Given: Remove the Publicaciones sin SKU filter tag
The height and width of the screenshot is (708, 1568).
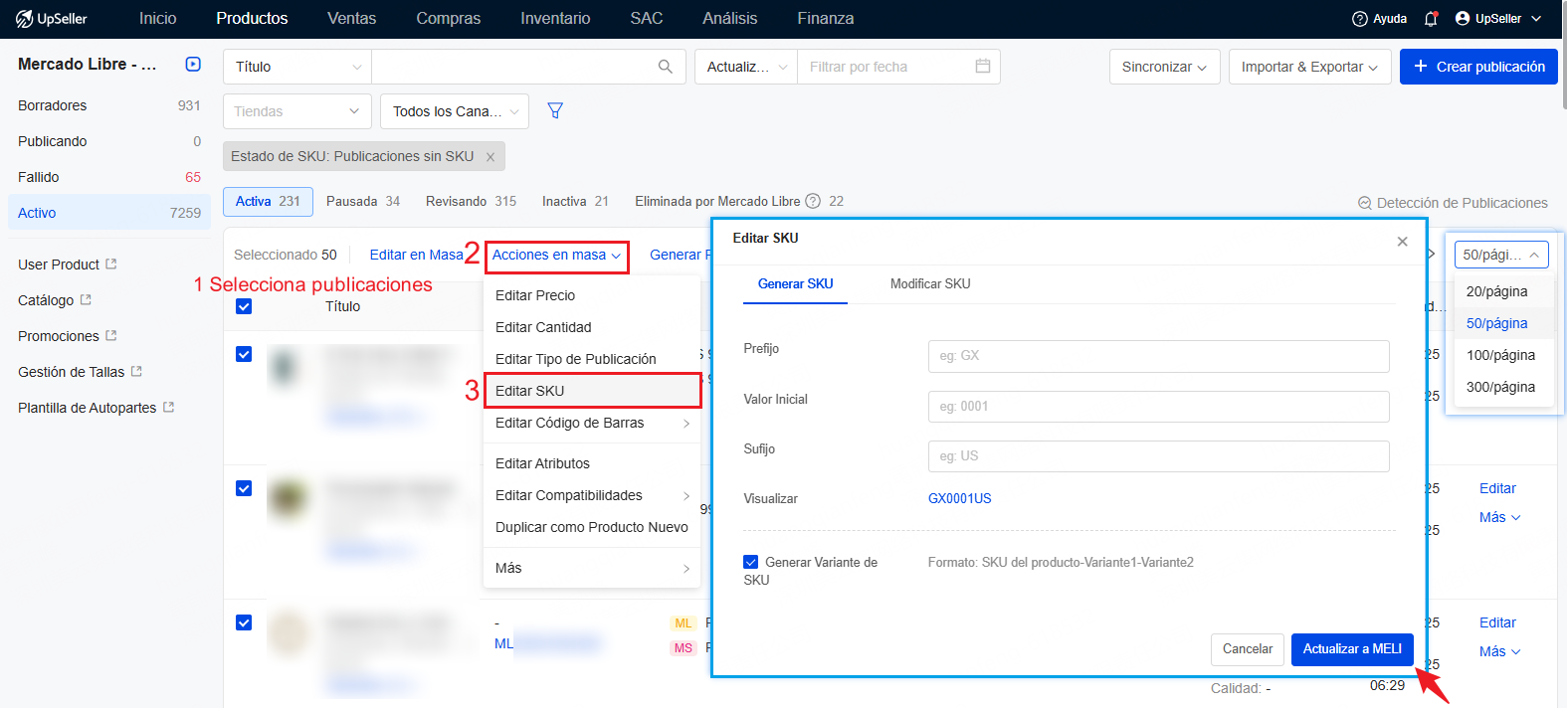Looking at the screenshot, I should tap(490, 157).
